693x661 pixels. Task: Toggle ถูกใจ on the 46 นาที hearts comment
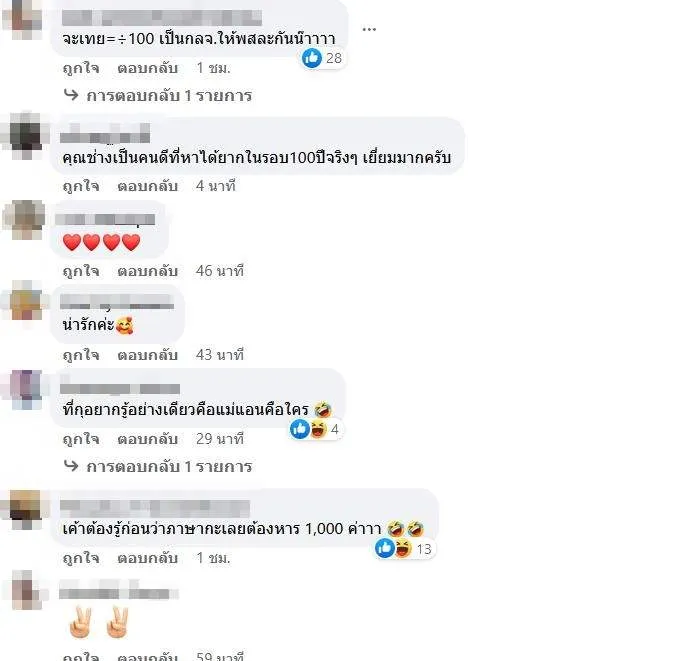81,271
